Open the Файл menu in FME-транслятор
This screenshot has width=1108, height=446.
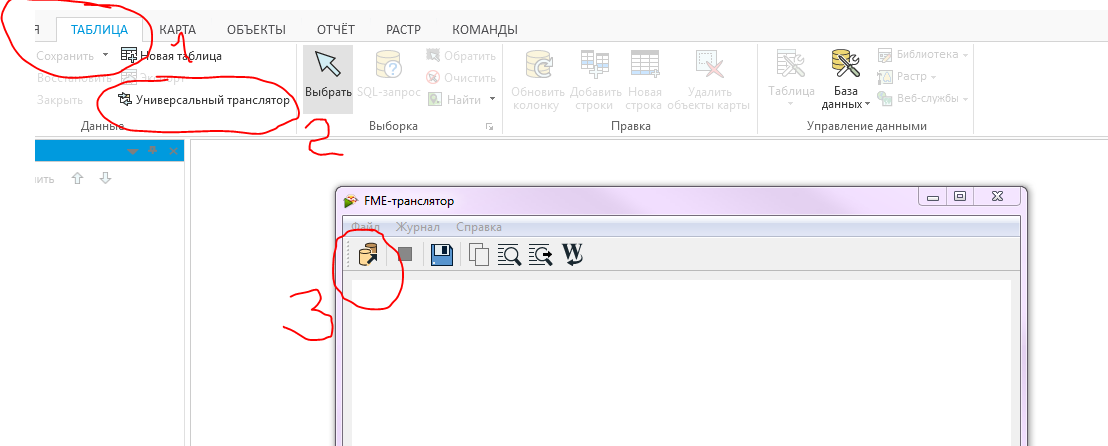coord(365,228)
